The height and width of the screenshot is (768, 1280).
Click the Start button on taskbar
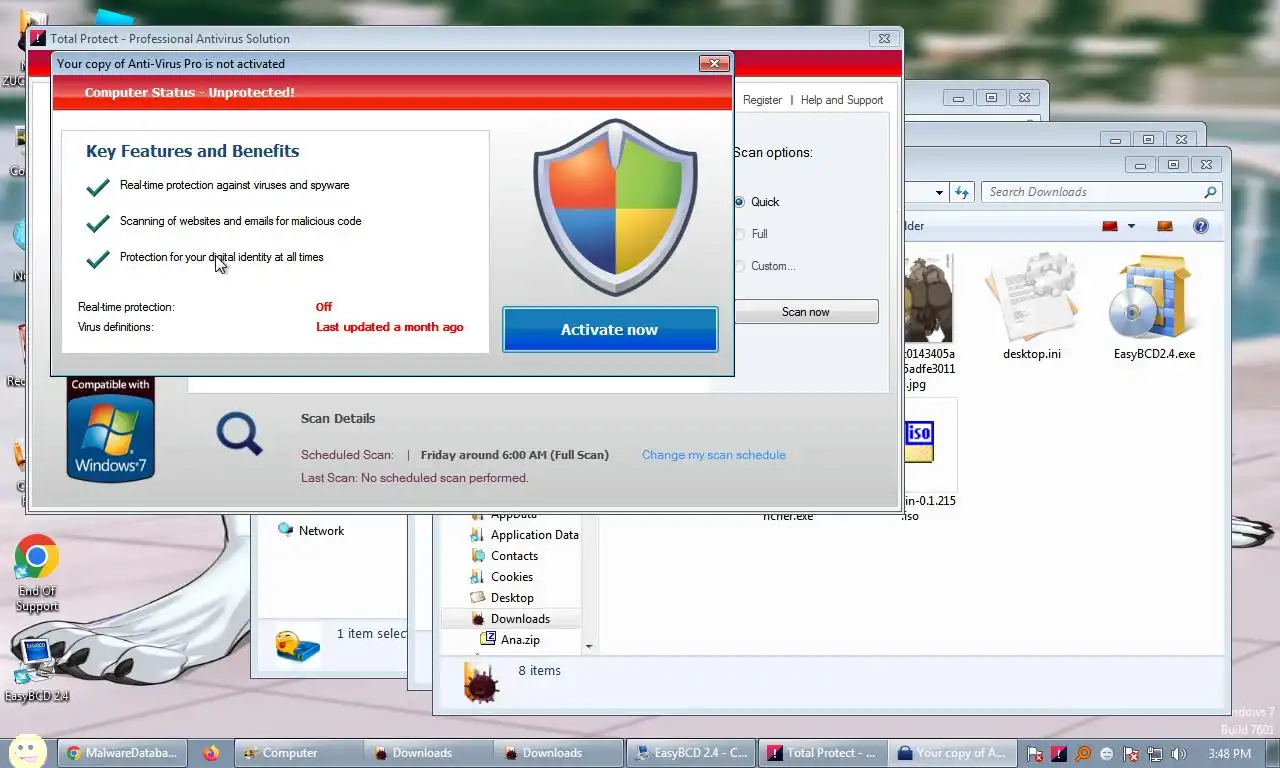coord(27,751)
